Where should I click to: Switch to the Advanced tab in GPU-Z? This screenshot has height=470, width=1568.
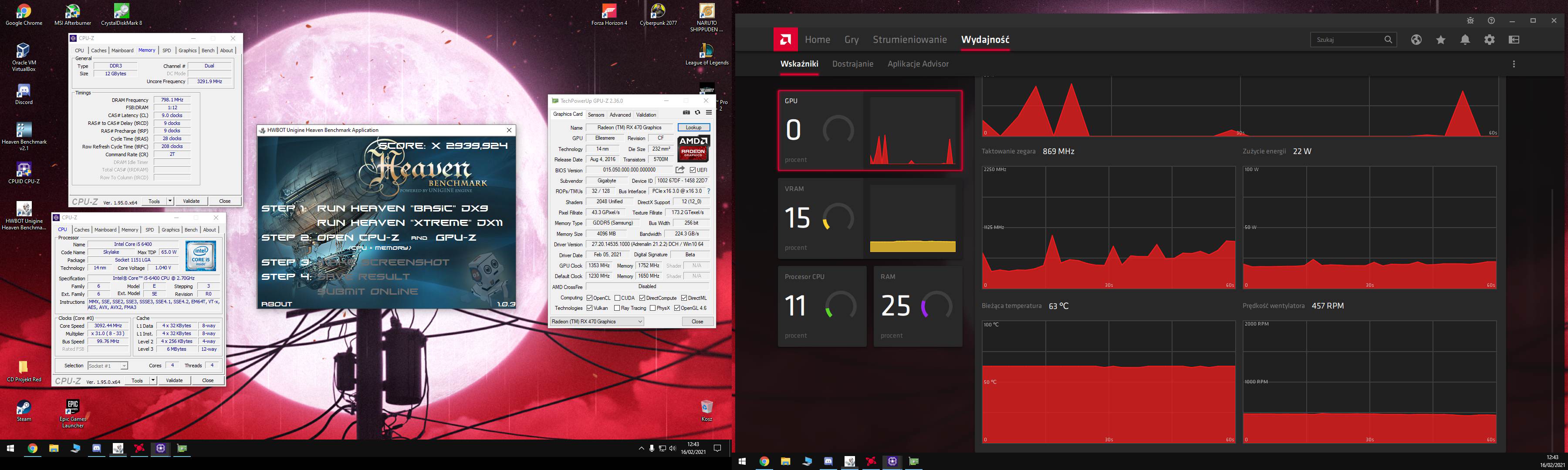[x=620, y=115]
